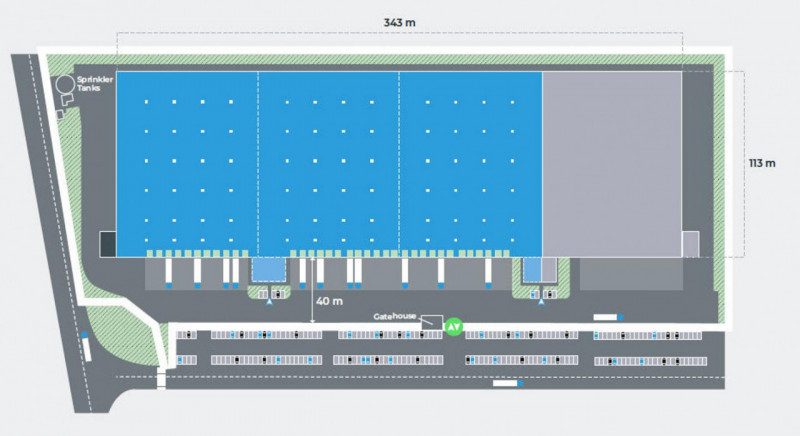The width and height of the screenshot is (800, 436).
Task: Click the truck on the bottom road
Action: coord(507,382)
